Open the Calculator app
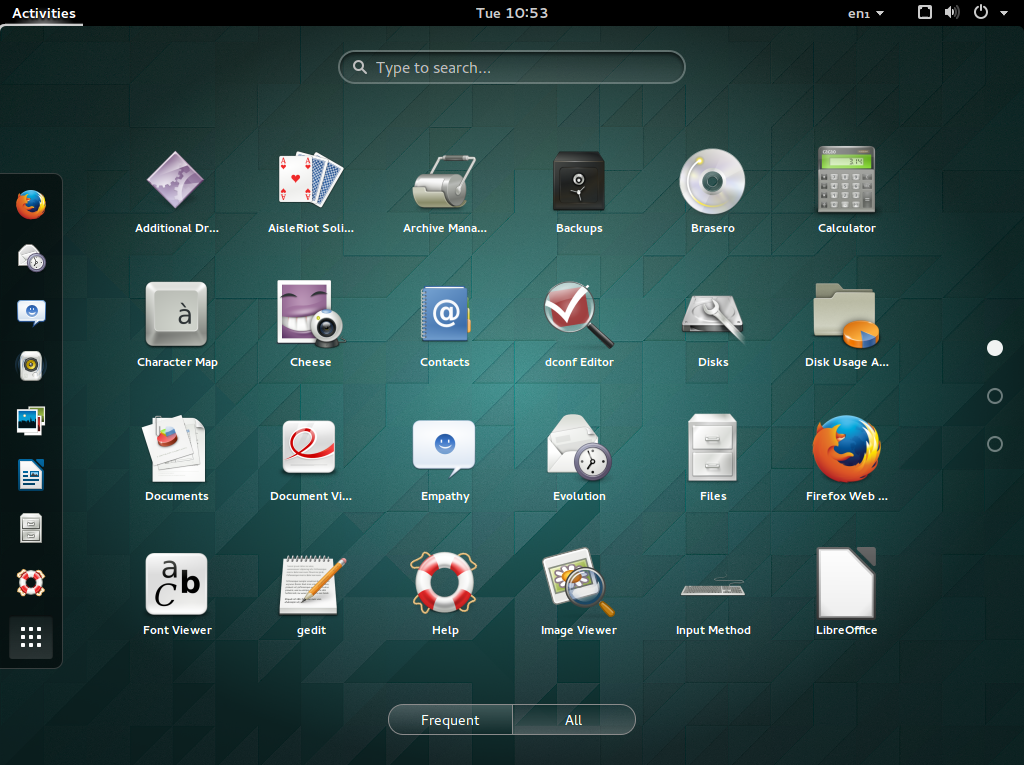Viewport: 1024px width, 765px height. (846, 181)
